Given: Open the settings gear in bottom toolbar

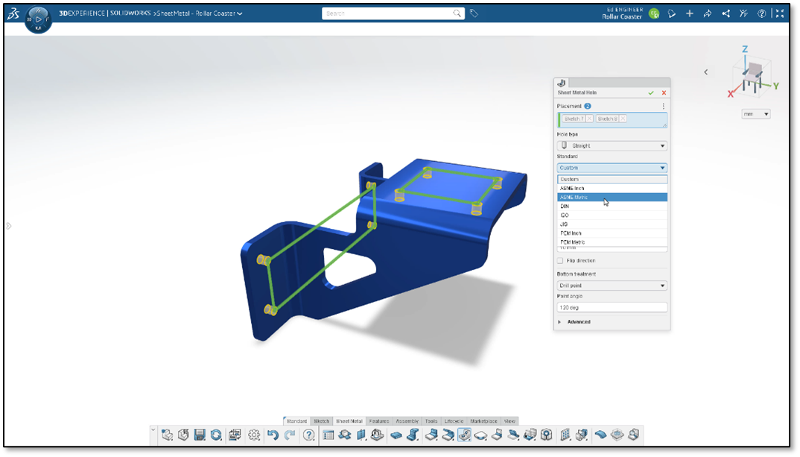Looking at the screenshot, I should pos(254,435).
